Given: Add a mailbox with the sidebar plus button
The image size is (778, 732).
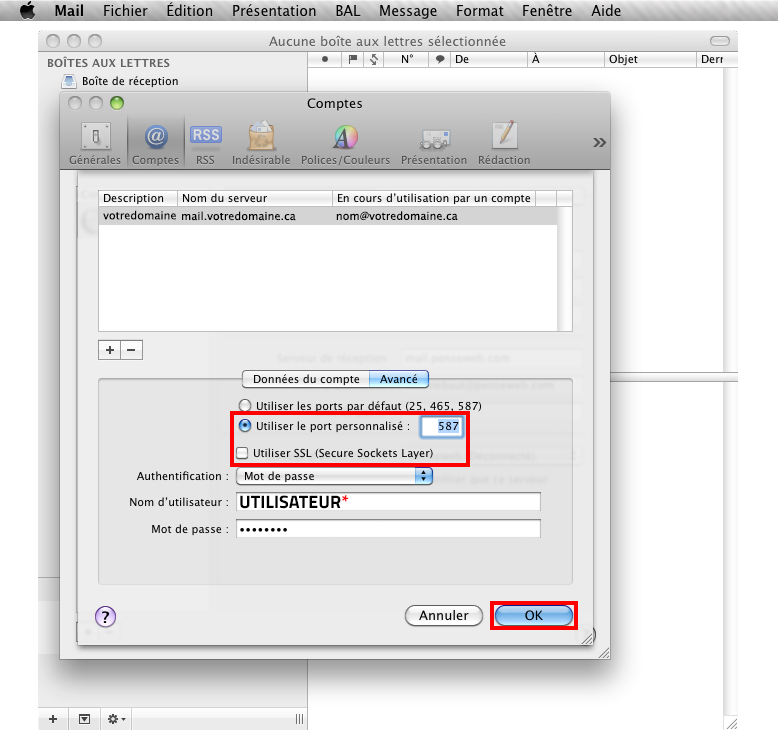Looking at the screenshot, I should (53, 719).
